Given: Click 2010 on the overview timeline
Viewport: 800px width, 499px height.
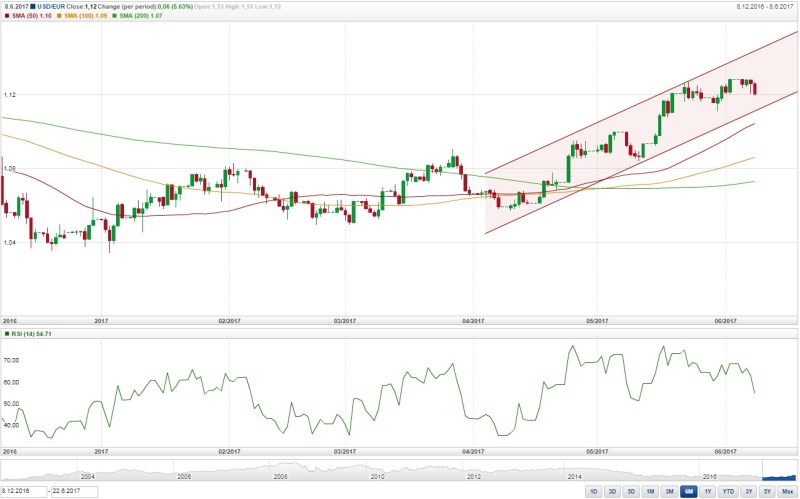Looking at the screenshot, I should (x=378, y=477).
